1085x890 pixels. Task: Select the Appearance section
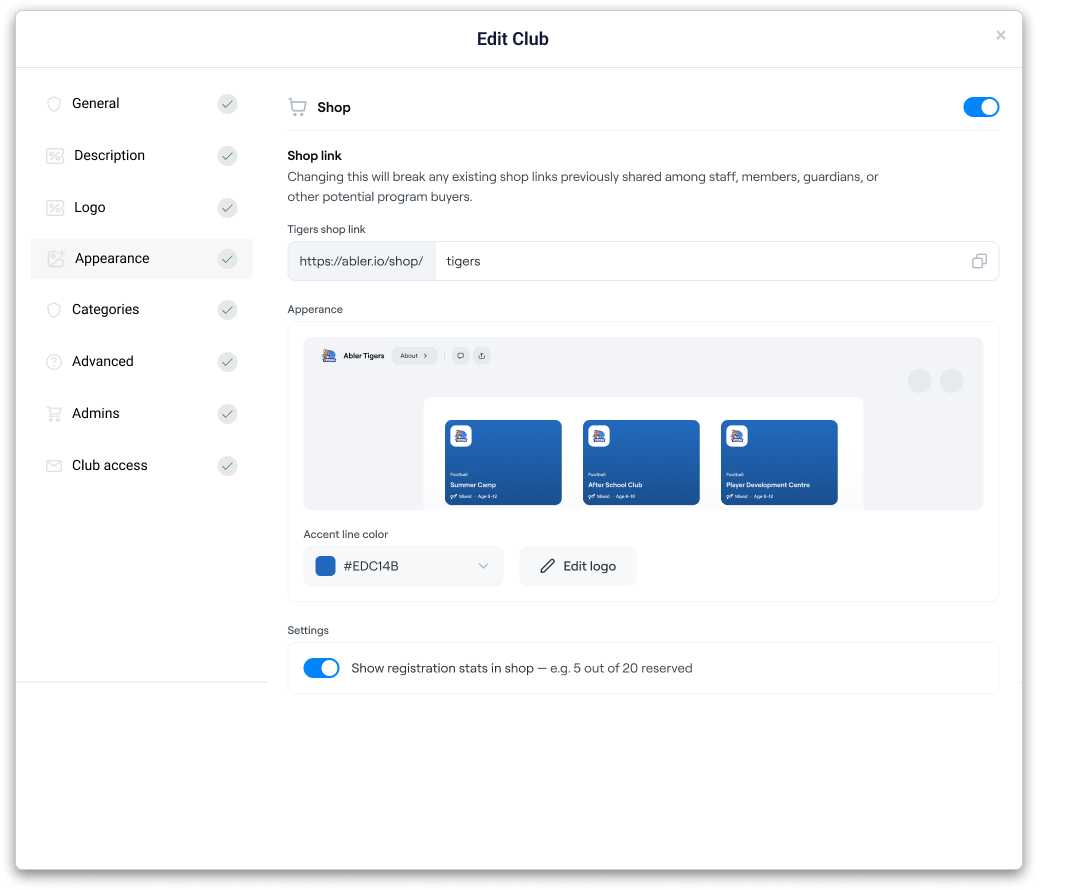tap(142, 259)
